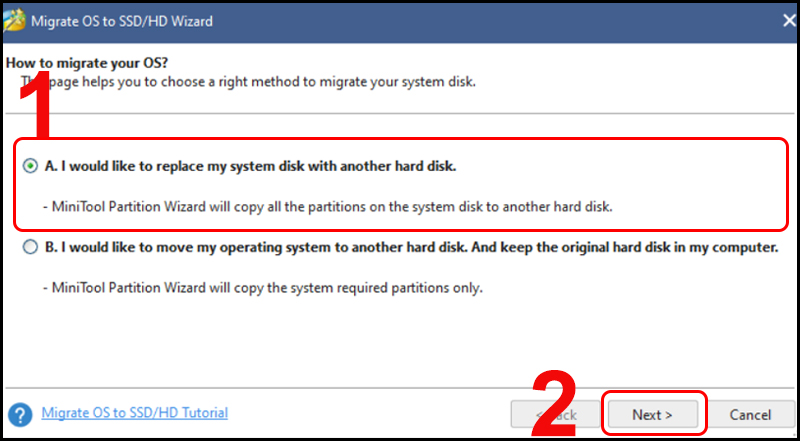Click the wizard app icon in title bar
Image resolution: width=800 pixels, height=441 pixels.
(17, 19)
